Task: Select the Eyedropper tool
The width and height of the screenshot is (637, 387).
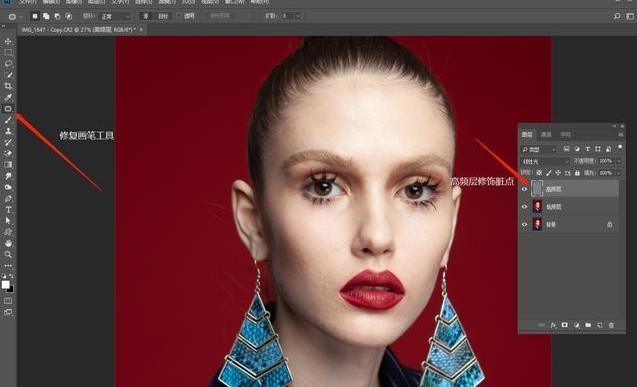Action: (8, 97)
